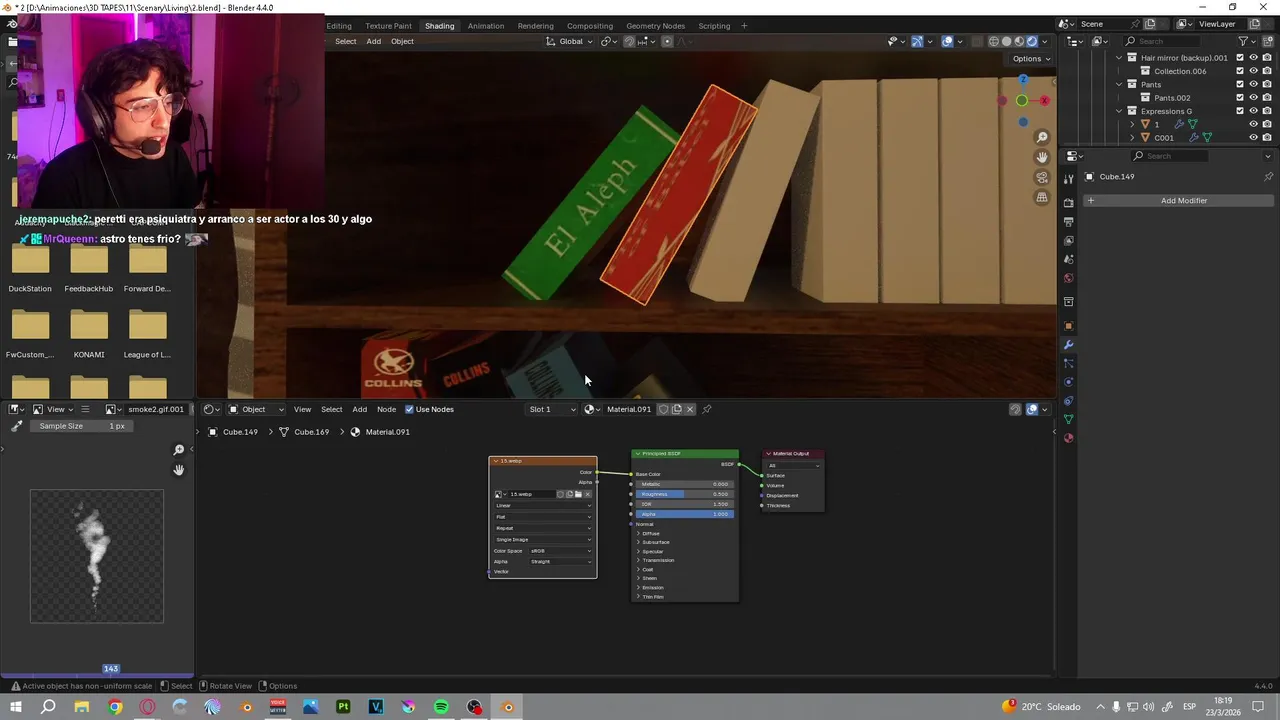Uncheck Expressions G collection checkbox

1240,111
